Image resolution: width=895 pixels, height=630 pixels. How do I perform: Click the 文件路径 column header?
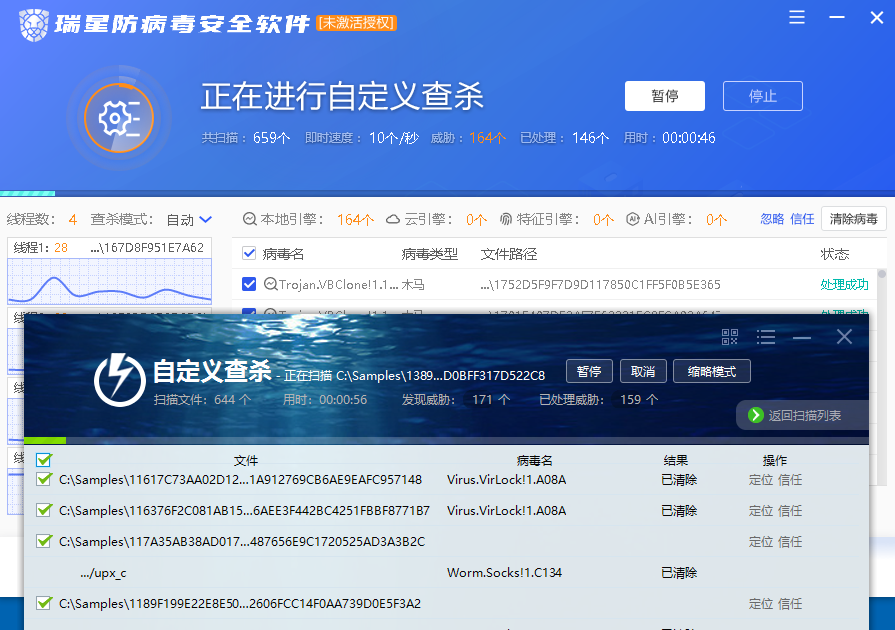(x=509, y=254)
